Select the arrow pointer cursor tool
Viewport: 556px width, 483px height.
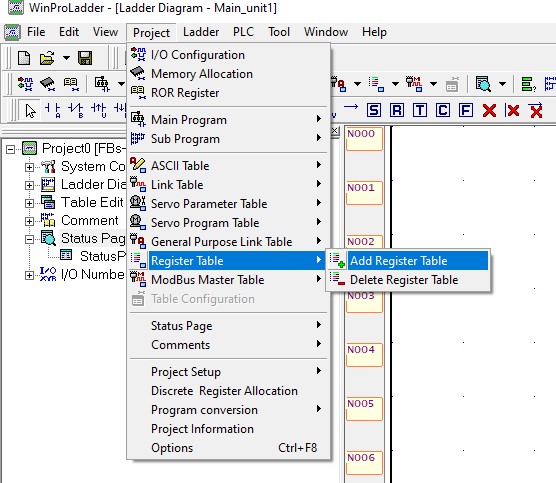tap(30, 111)
